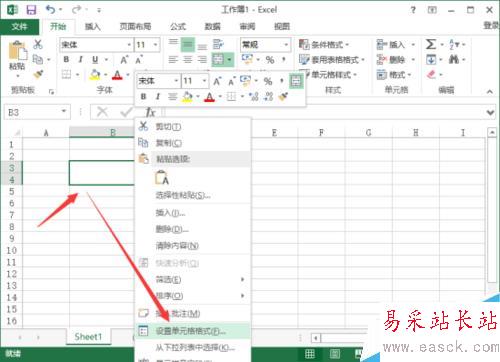
Task: Open 筛选(E) submenu in context menu
Action: tap(193, 279)
